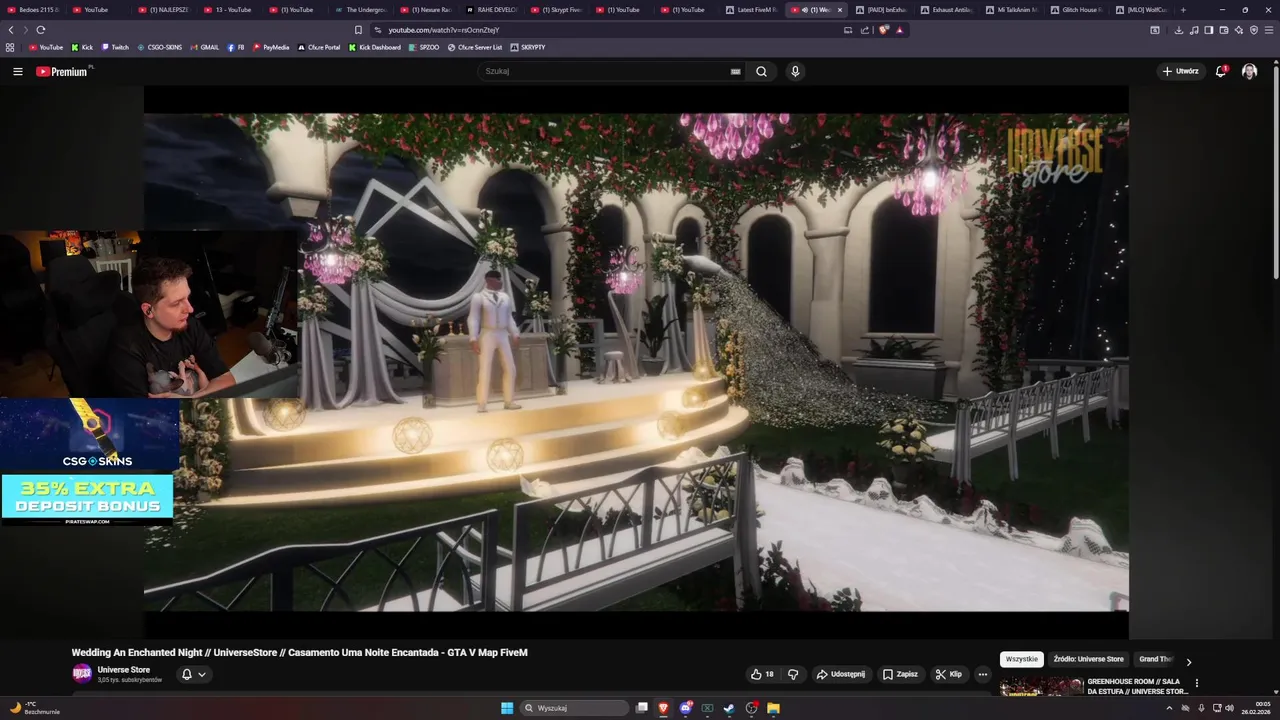Open Greenhouse Room suggested video thumbnail
1280x720 pixels.
pyautogui.click(x=1041, y=686)
